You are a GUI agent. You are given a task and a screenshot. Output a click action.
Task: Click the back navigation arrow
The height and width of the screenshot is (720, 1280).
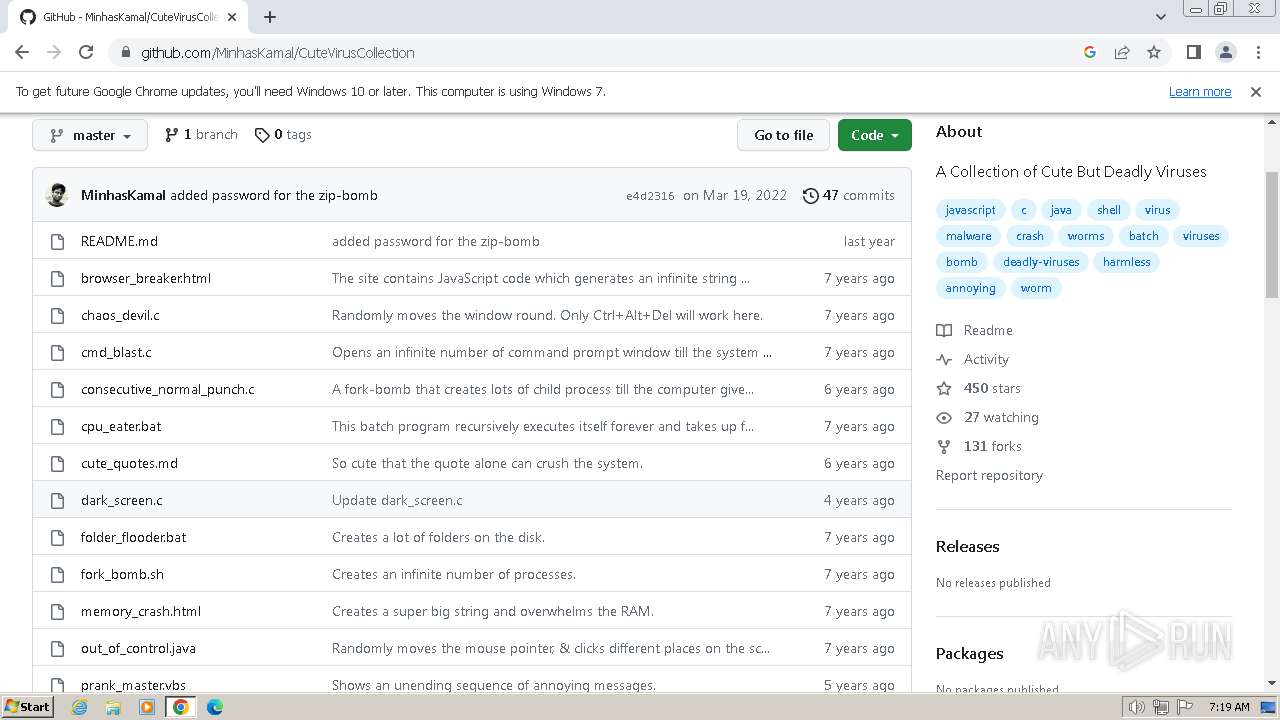(22, 52)
